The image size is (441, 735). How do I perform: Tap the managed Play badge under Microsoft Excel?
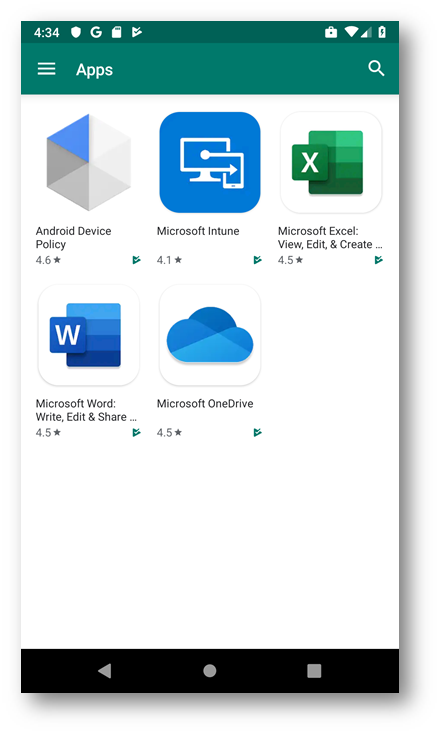tap(379, 260)
